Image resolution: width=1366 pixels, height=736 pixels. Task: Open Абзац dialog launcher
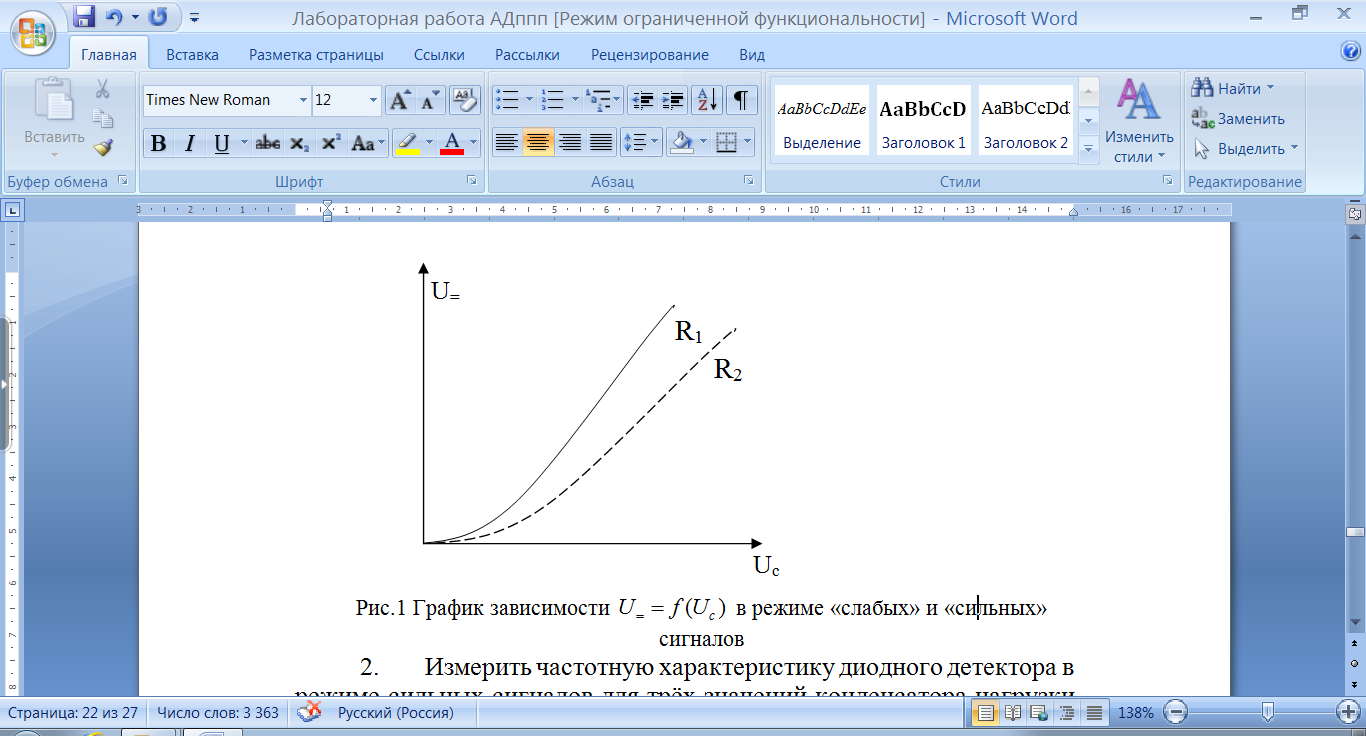[x=748, y=181]
